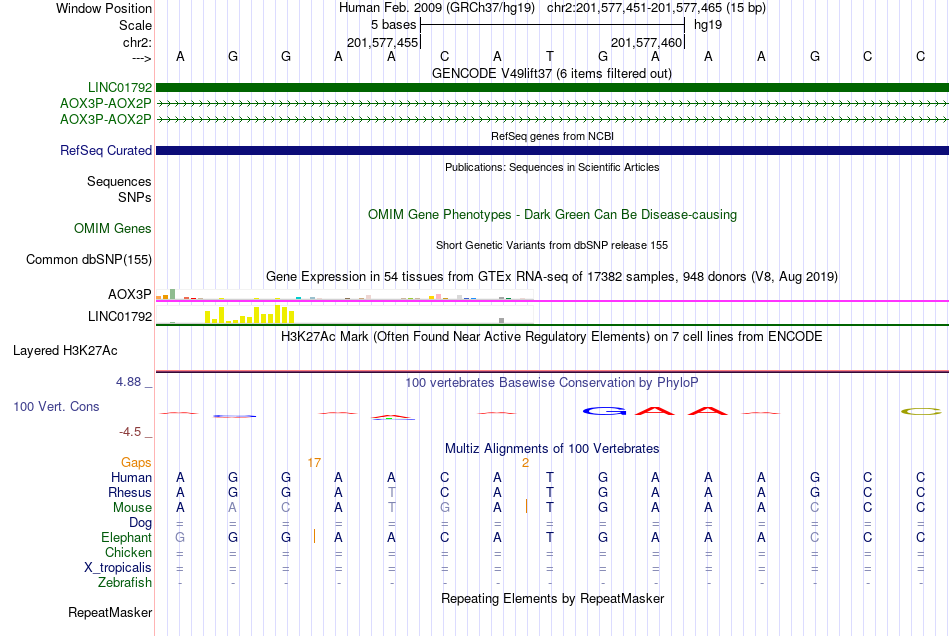Screen dimensions: 950x636
Task: Open the GENCODE V49lift37 track title
Action: [551, 73]
